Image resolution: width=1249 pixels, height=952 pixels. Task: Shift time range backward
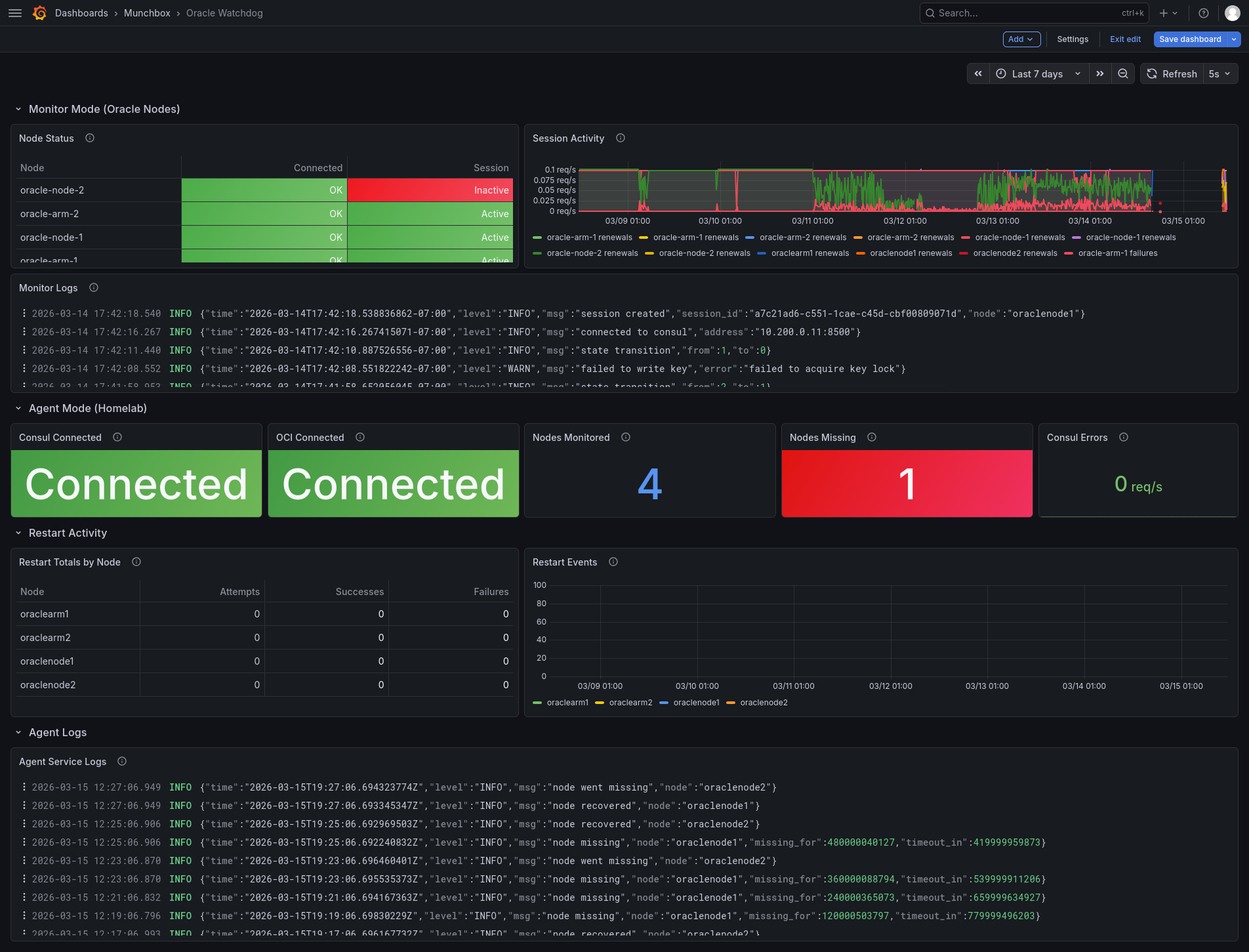pyautogui.click(x=978, y=74)
